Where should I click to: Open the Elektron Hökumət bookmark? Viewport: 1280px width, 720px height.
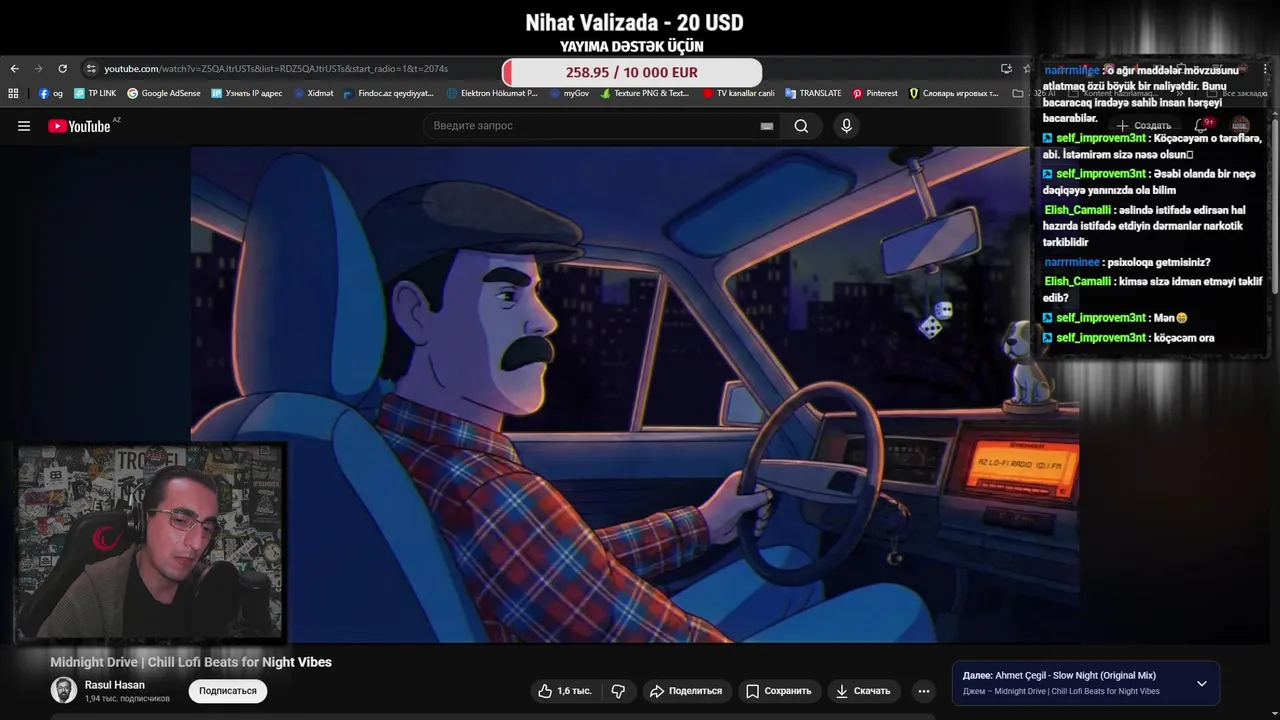click(x=492, y=93)
